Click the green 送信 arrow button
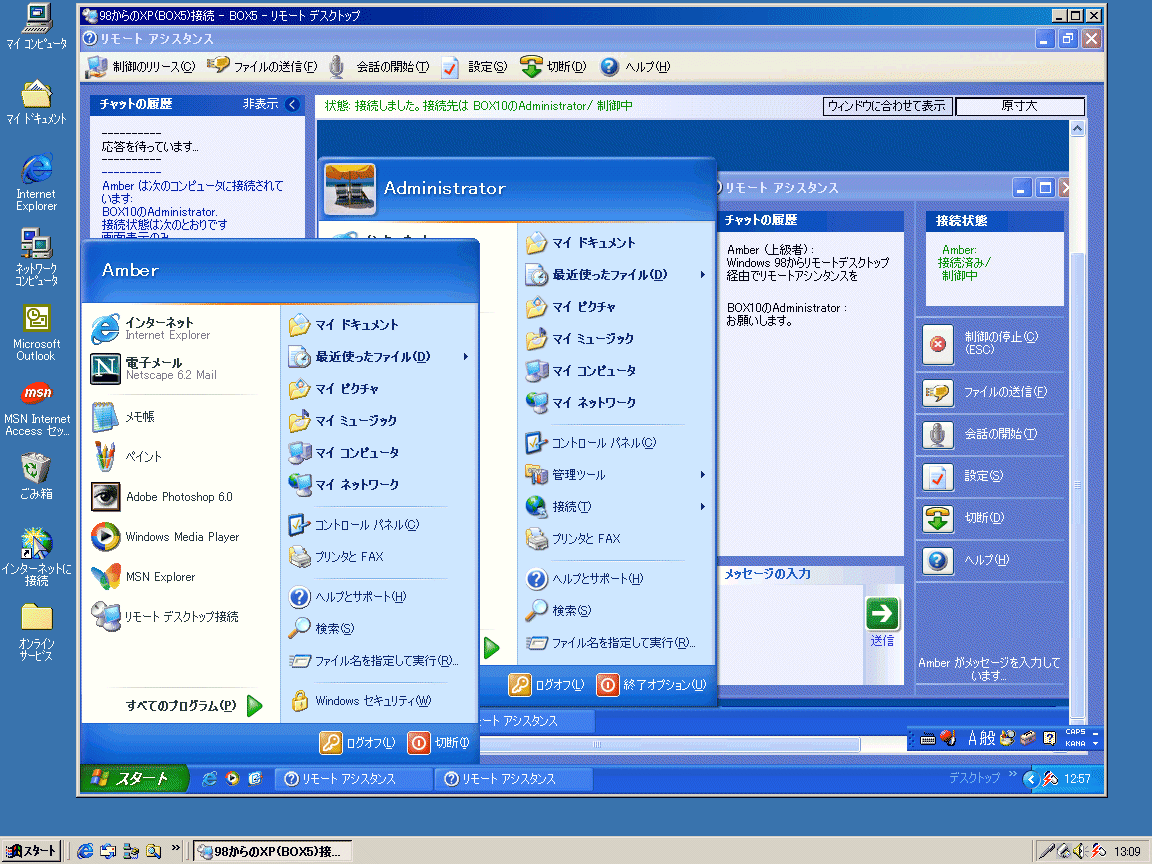Viewport: 1152px width, 864px height. click(882, 613)
